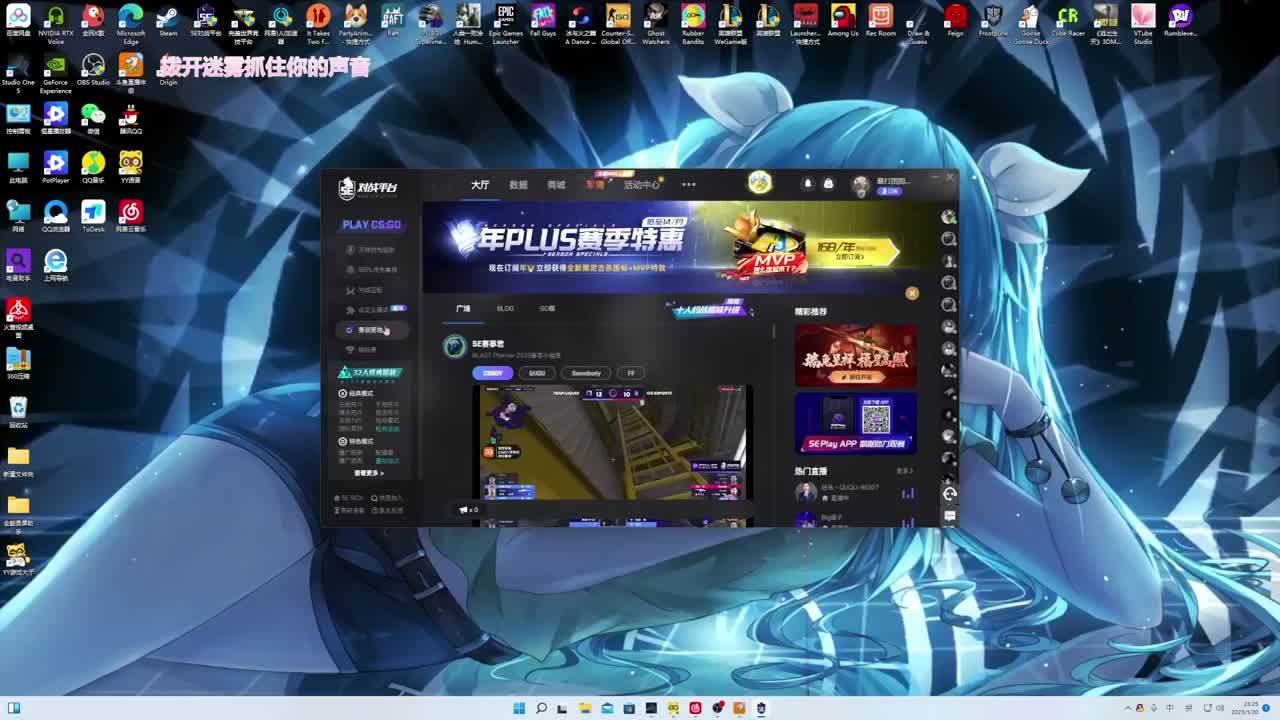
Task: Switch to the 活动中心 tab
Action: pos(641,185)
